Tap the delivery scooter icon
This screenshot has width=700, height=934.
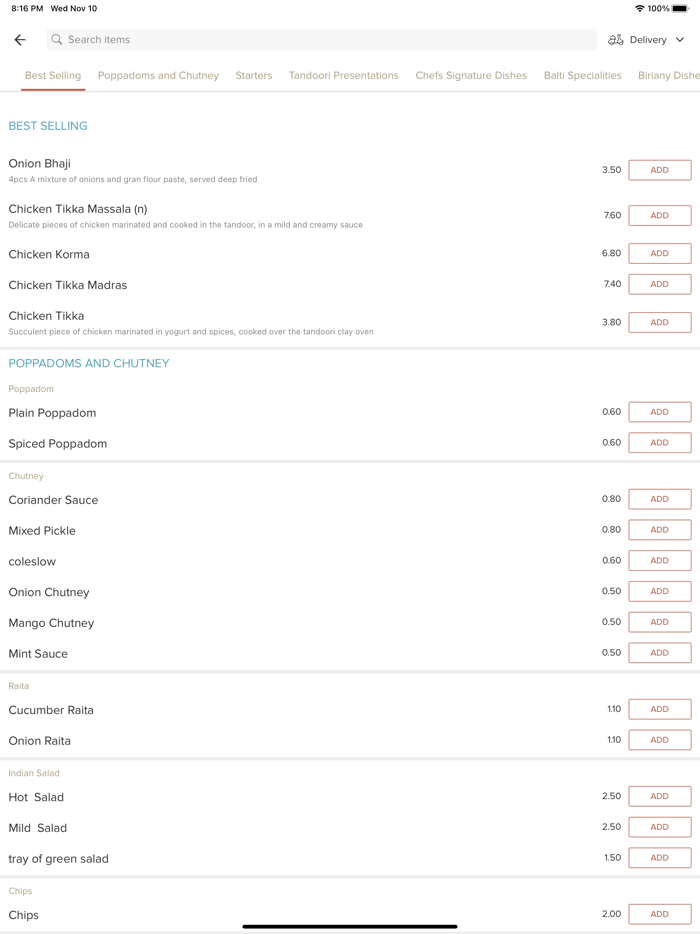(616, 40)
